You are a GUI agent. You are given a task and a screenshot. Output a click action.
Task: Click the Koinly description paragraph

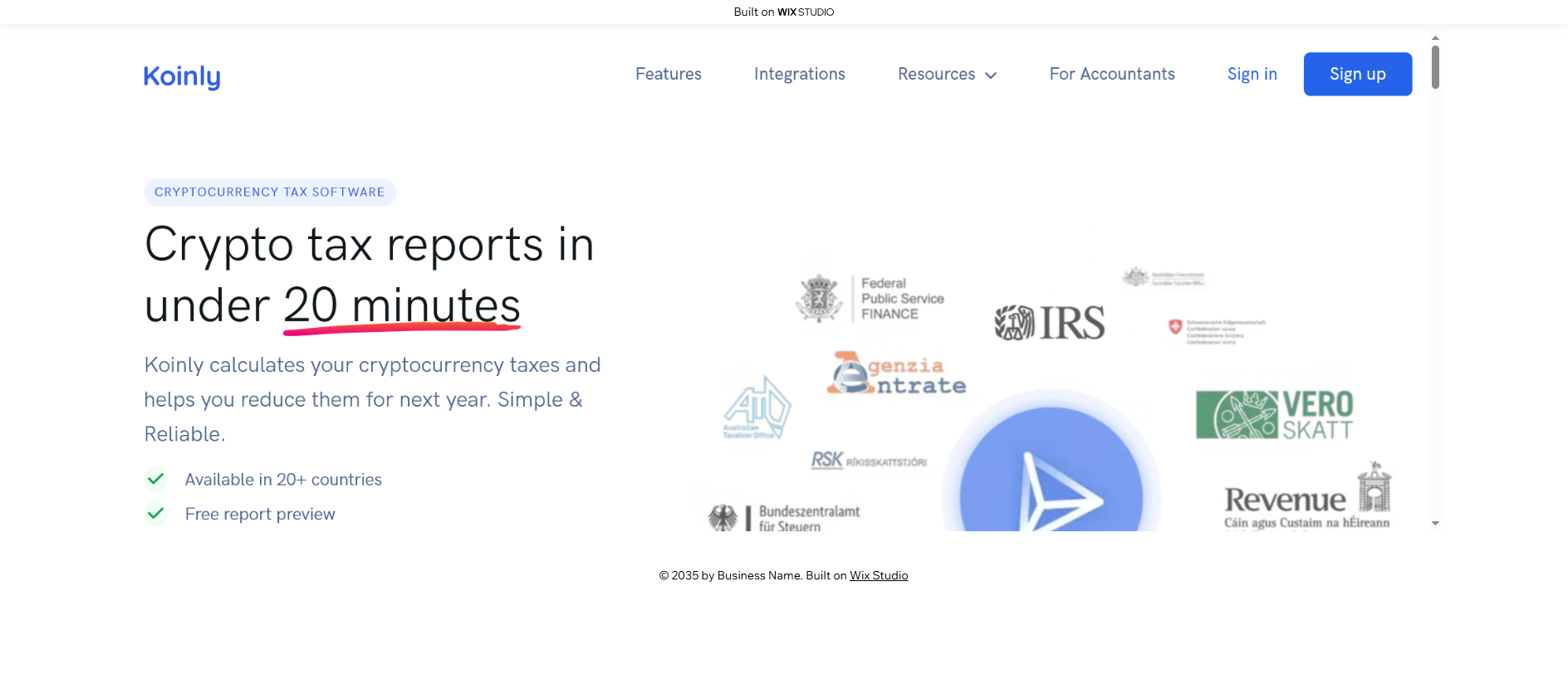click(373, 399)
